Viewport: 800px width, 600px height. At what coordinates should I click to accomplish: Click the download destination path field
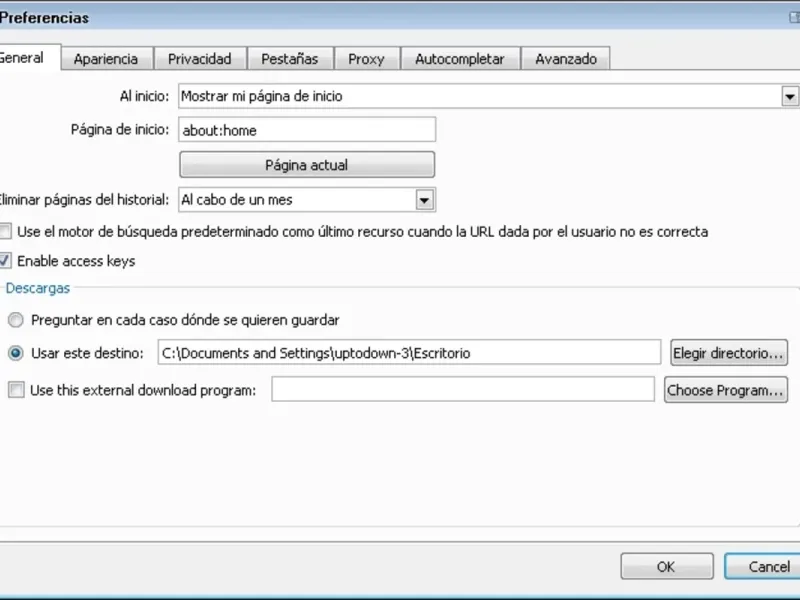pyautogui.click(x=409, y=353)
